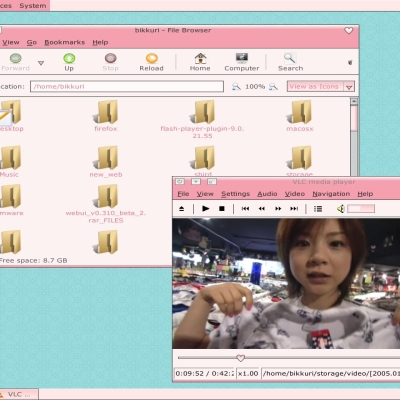Click the Reload icon in File Browser

152,59
